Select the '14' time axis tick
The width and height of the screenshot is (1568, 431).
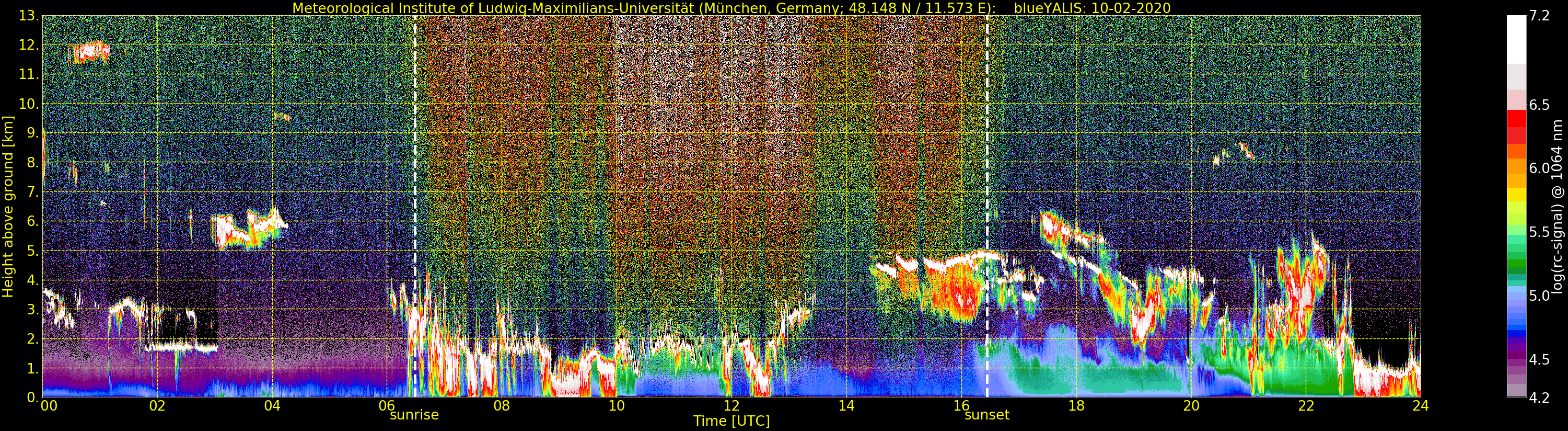pos(846,405)
